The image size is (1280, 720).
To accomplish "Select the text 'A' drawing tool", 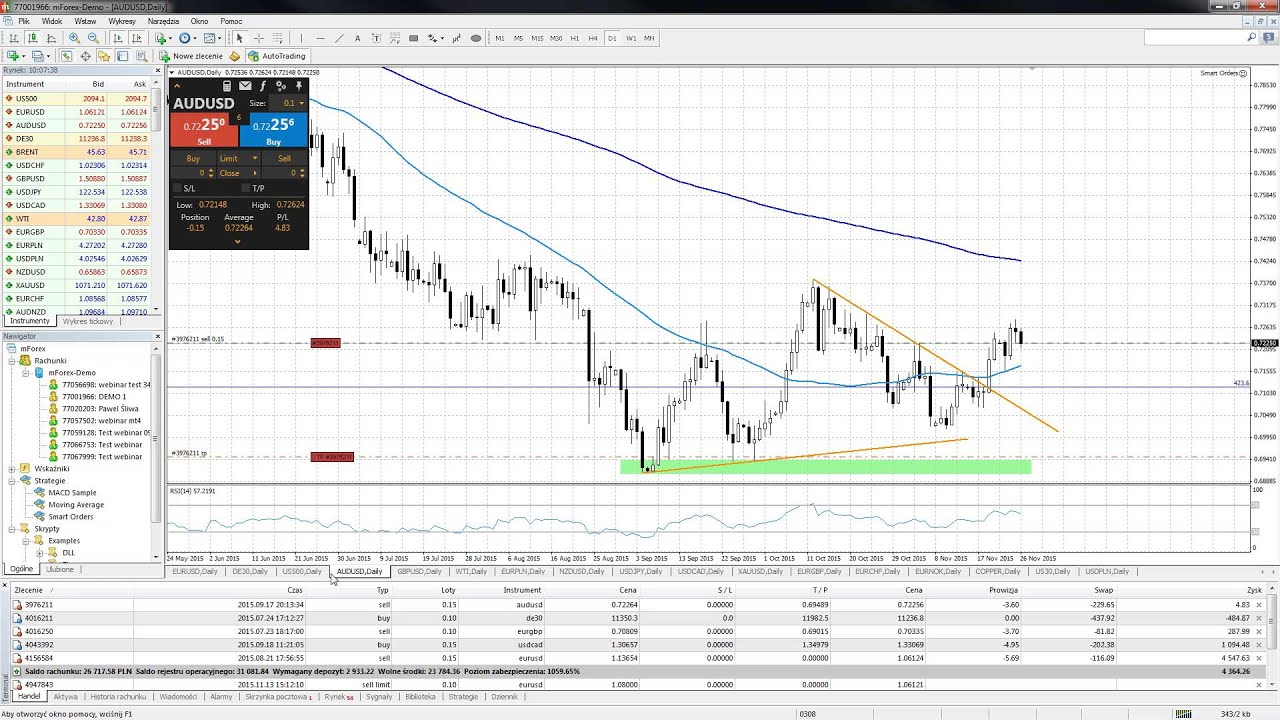I will [357, 38].
